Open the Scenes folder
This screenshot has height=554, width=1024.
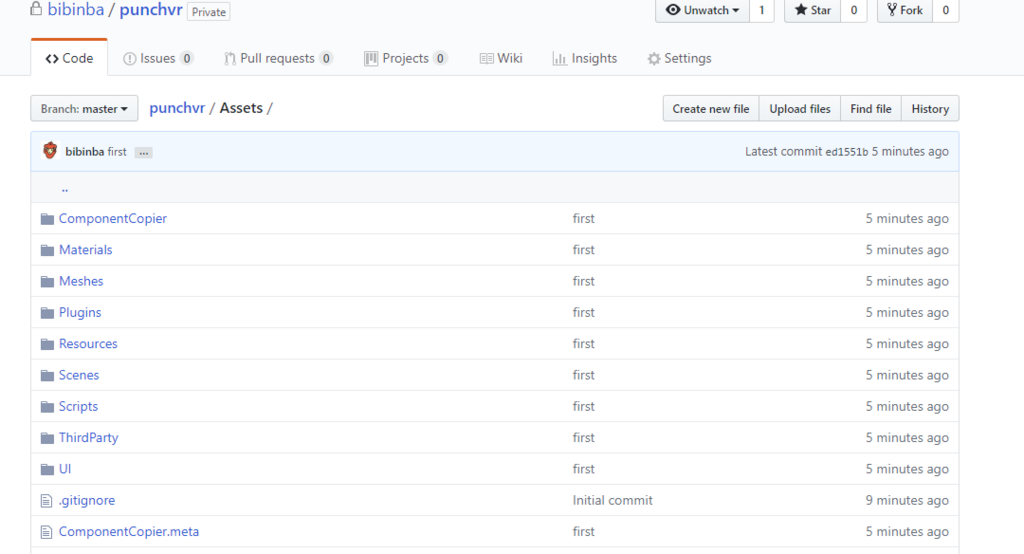[79, 376]
